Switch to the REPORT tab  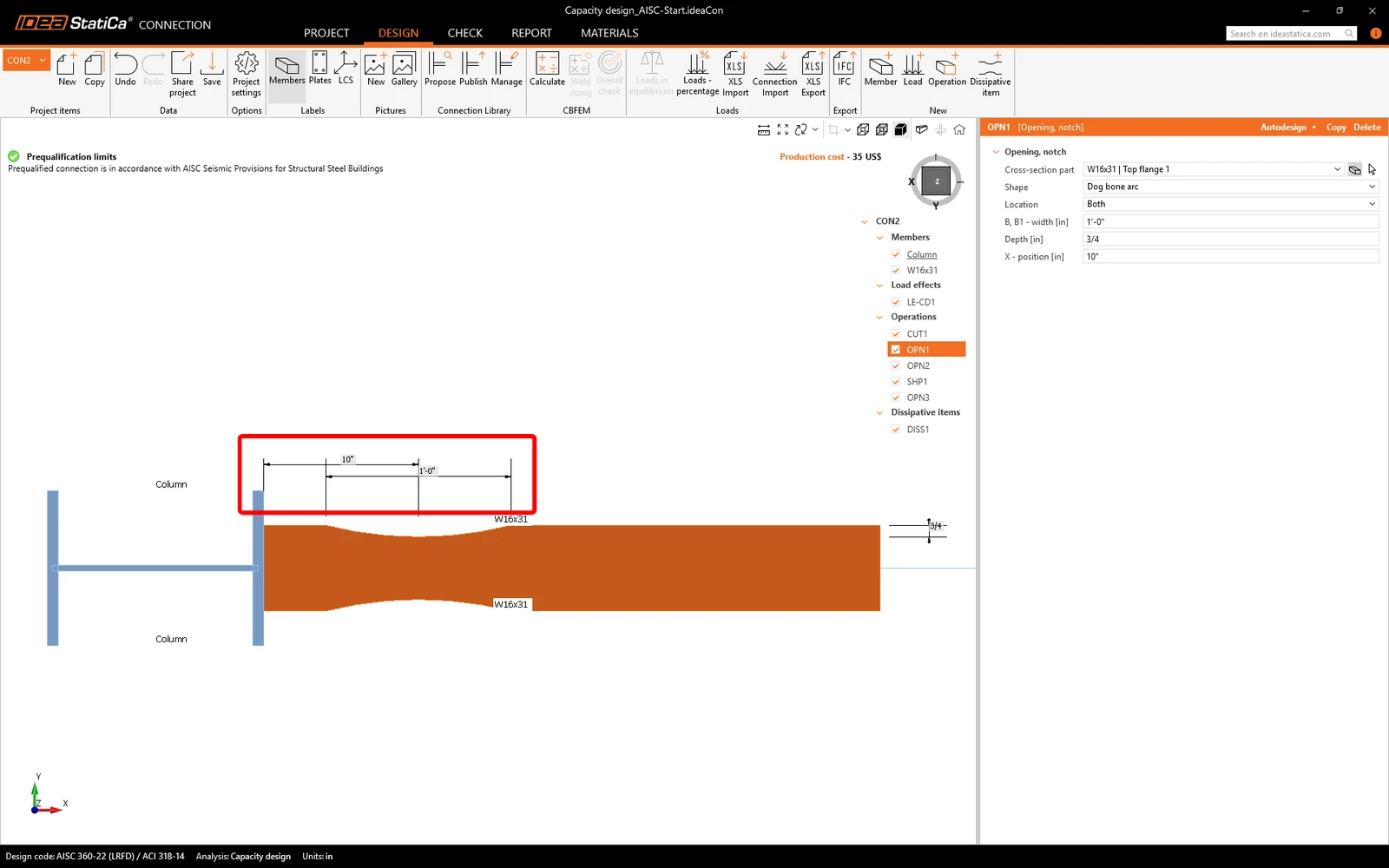[531, 33]
